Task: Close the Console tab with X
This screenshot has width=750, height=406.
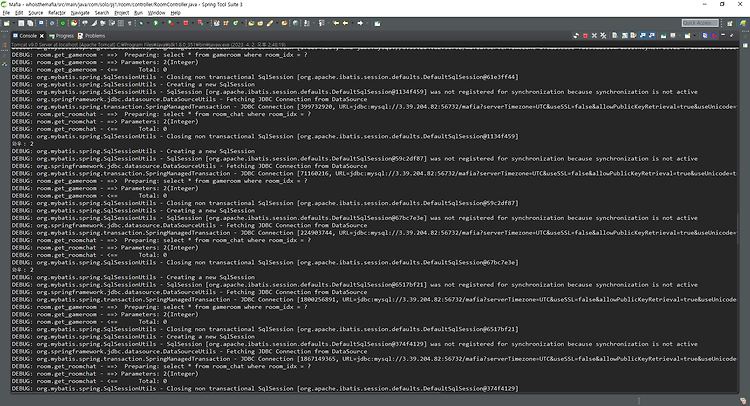Action: tap(42, 36)
